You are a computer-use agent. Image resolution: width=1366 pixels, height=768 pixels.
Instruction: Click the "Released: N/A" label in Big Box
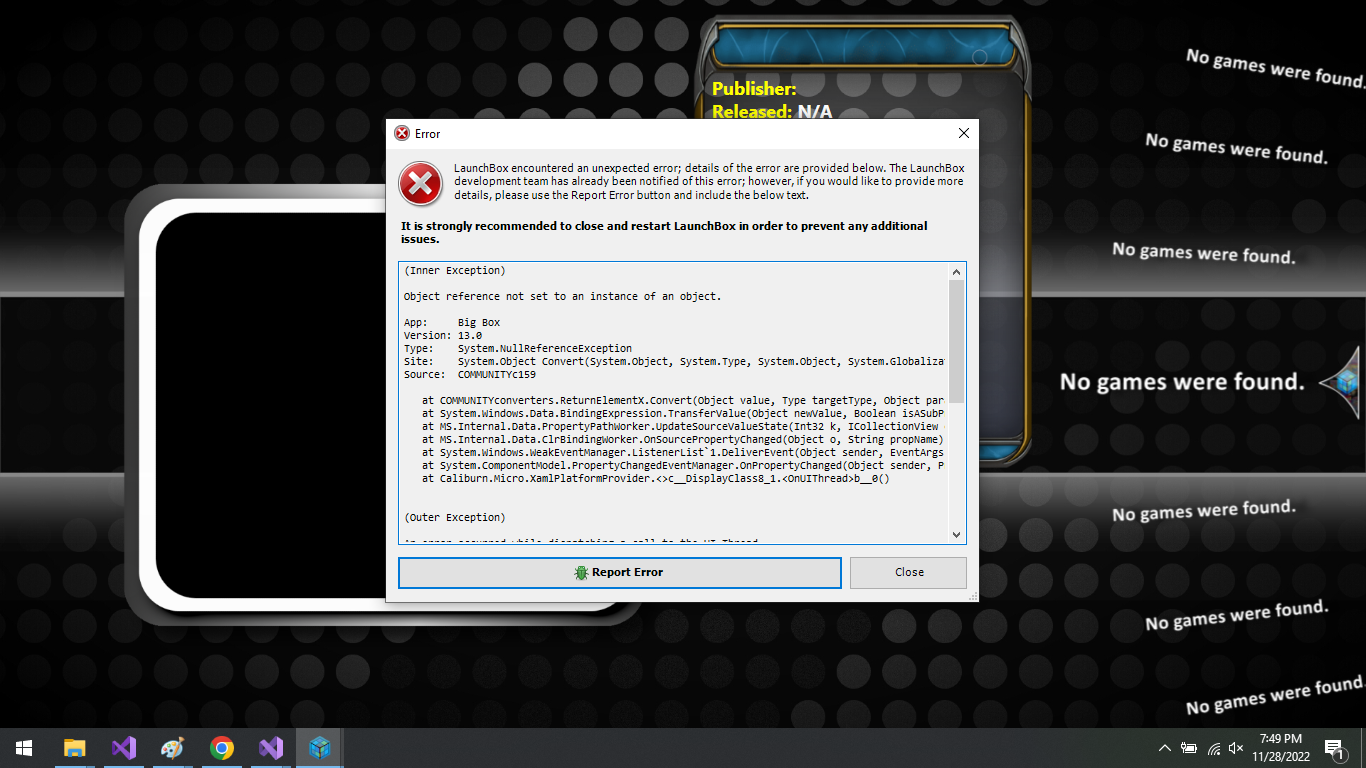[x=772, y=111]
